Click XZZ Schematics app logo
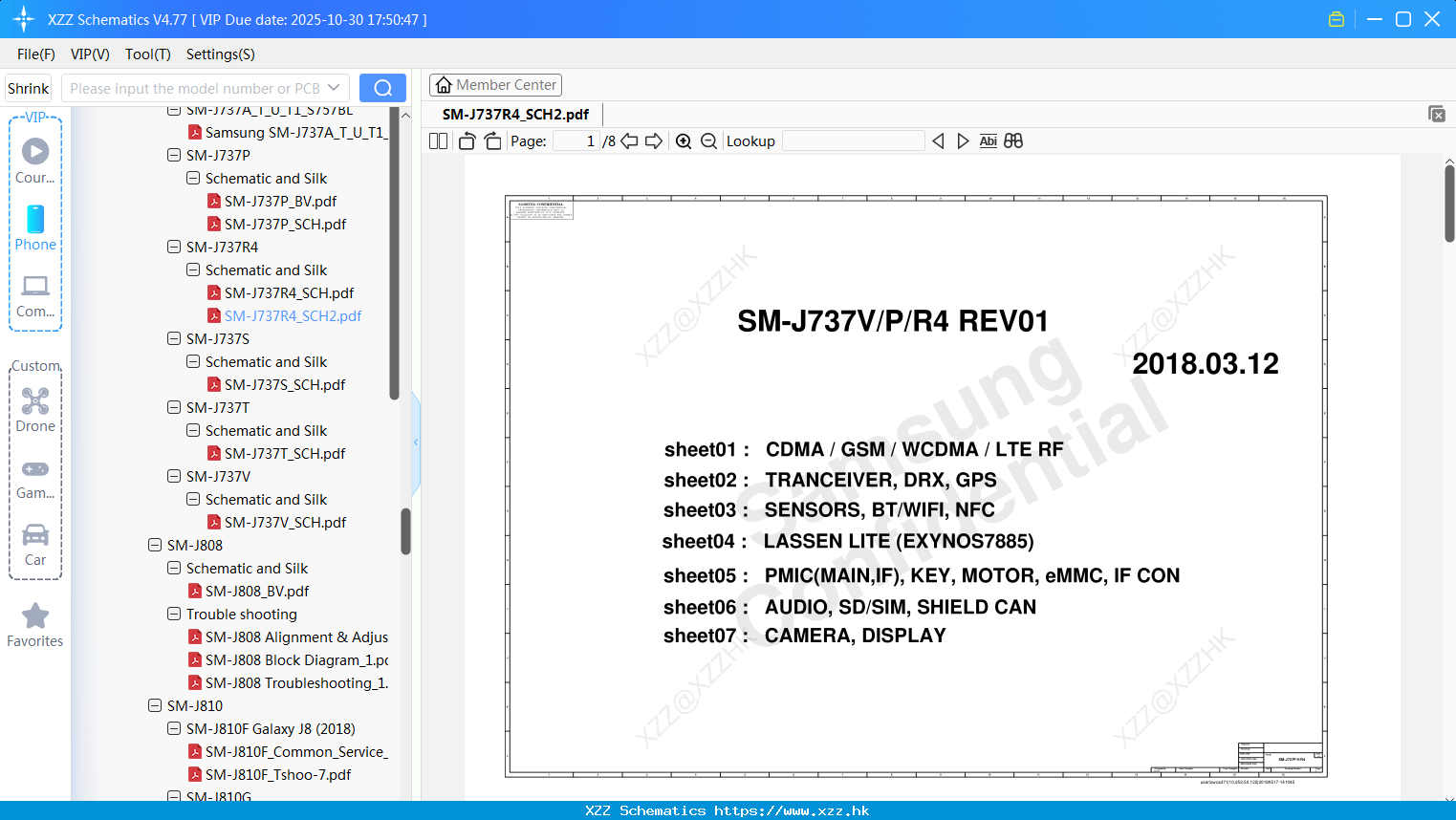Viewport: 1456px width, 820px height. coord(24,19)
